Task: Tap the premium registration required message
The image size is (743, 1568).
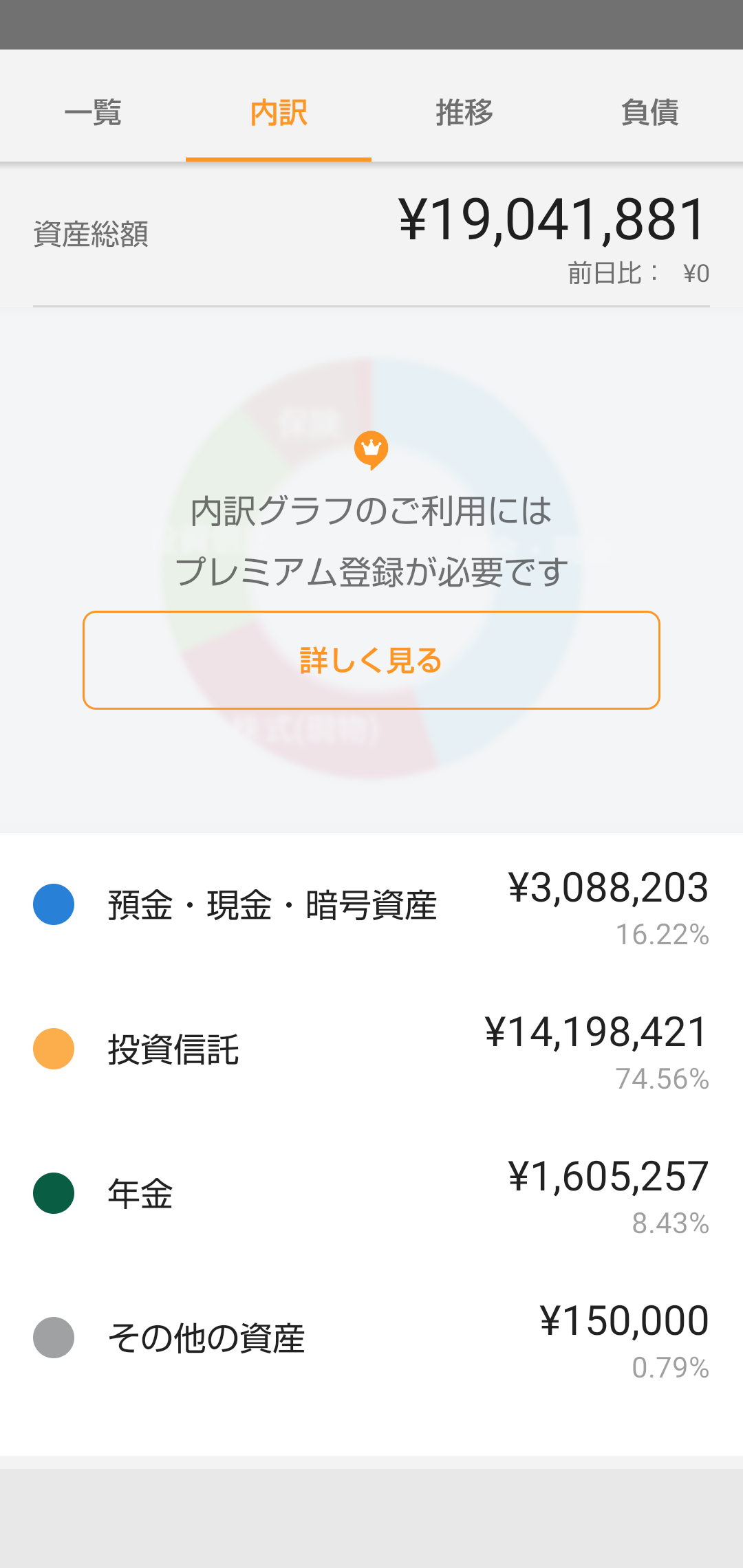Action: coord(371,541)
